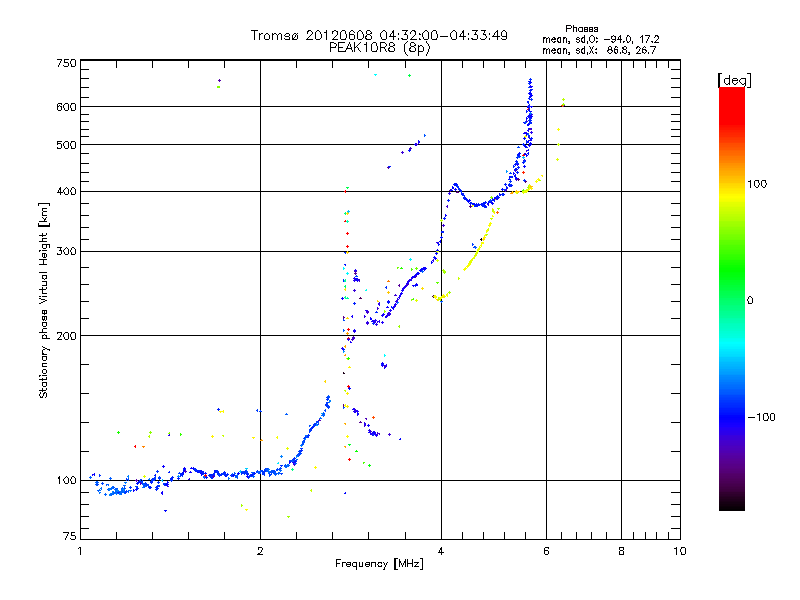Click the y-axis tick label '400'
800x600 pixels.
click(x=66, y=191)
